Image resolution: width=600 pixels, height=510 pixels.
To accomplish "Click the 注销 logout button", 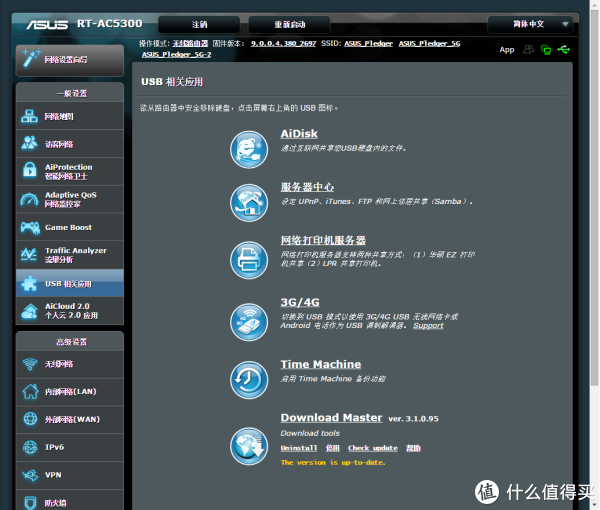I will 199,24.
